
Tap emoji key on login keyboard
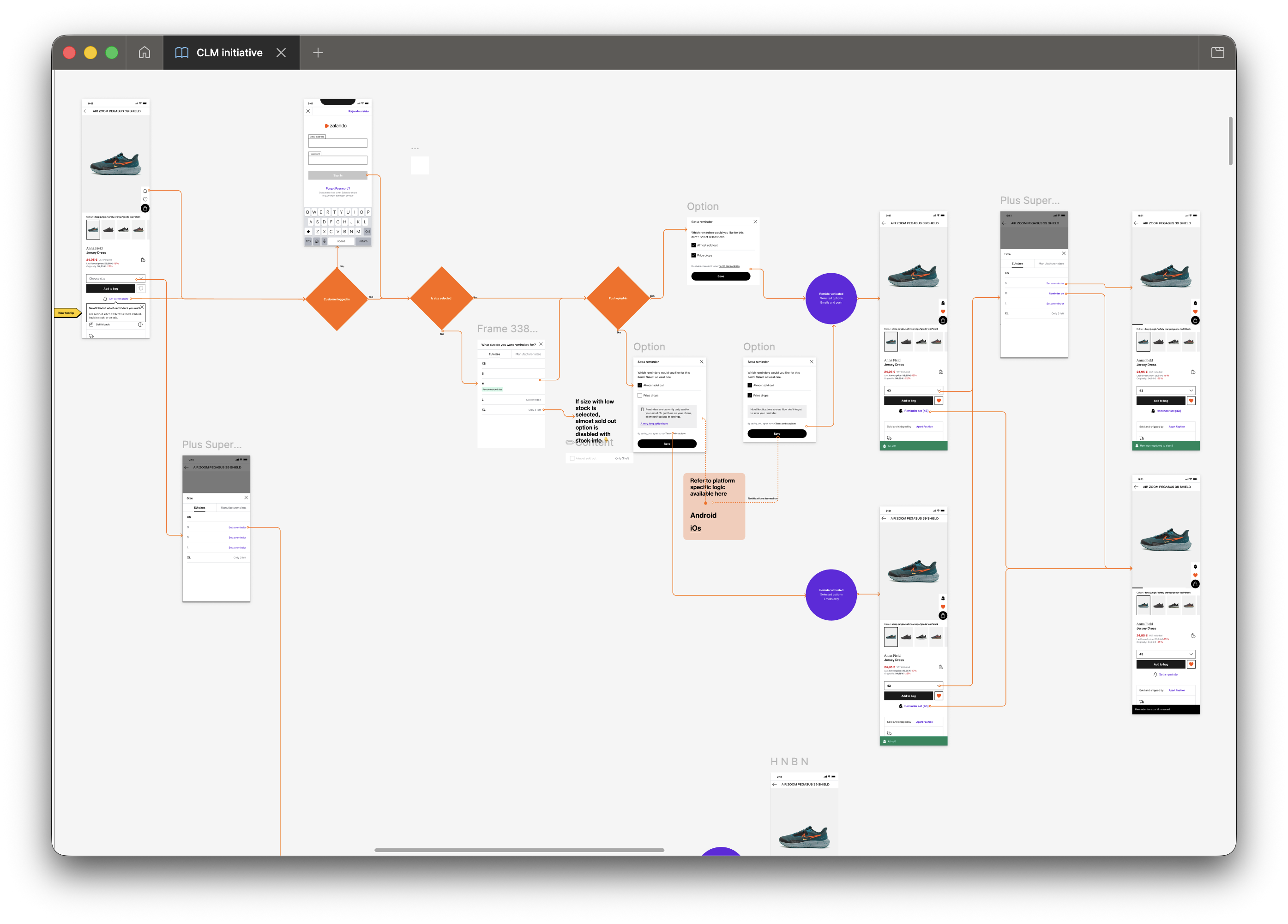317,241
